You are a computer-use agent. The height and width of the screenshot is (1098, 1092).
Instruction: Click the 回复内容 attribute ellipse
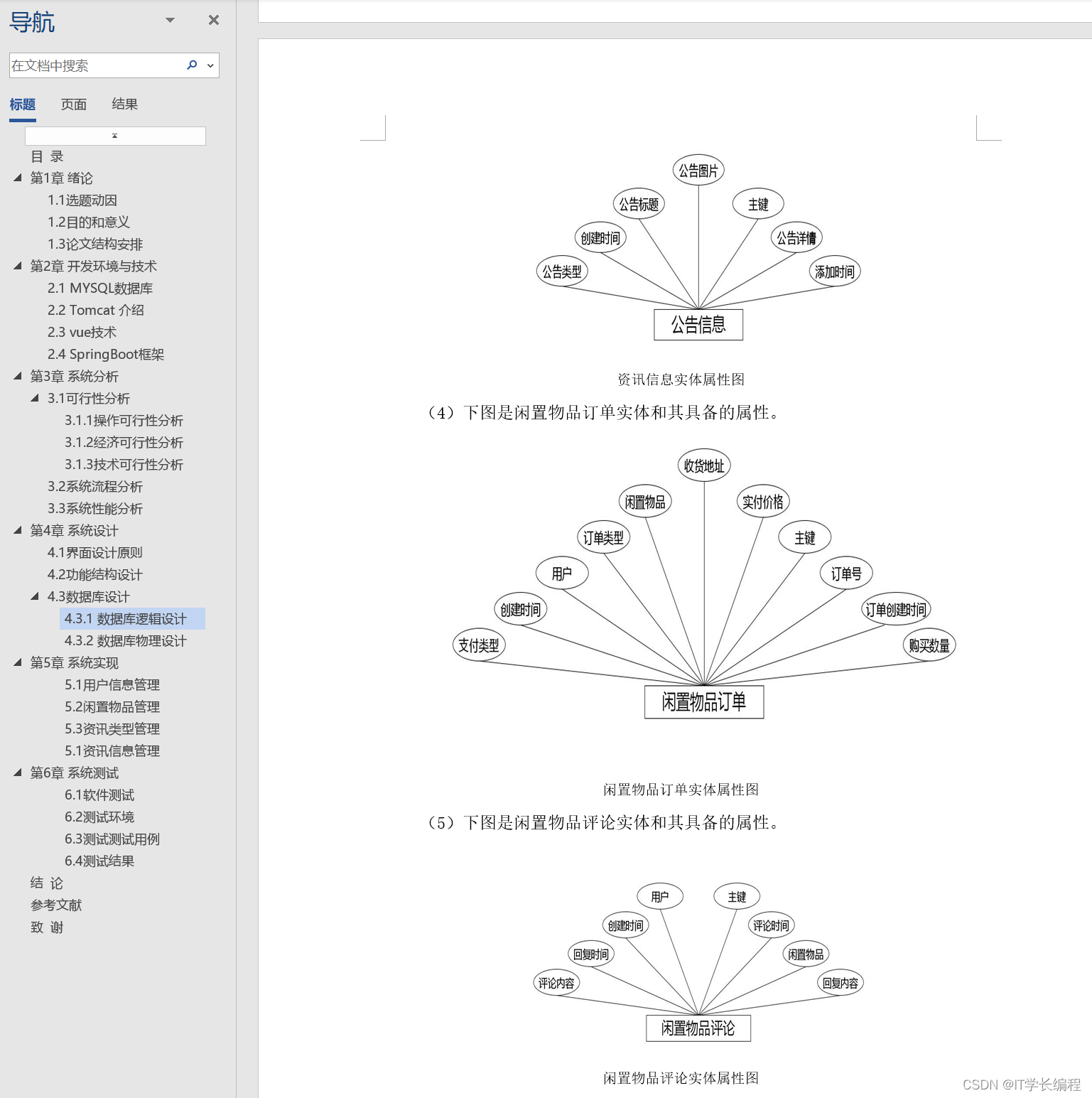(840, 984)
